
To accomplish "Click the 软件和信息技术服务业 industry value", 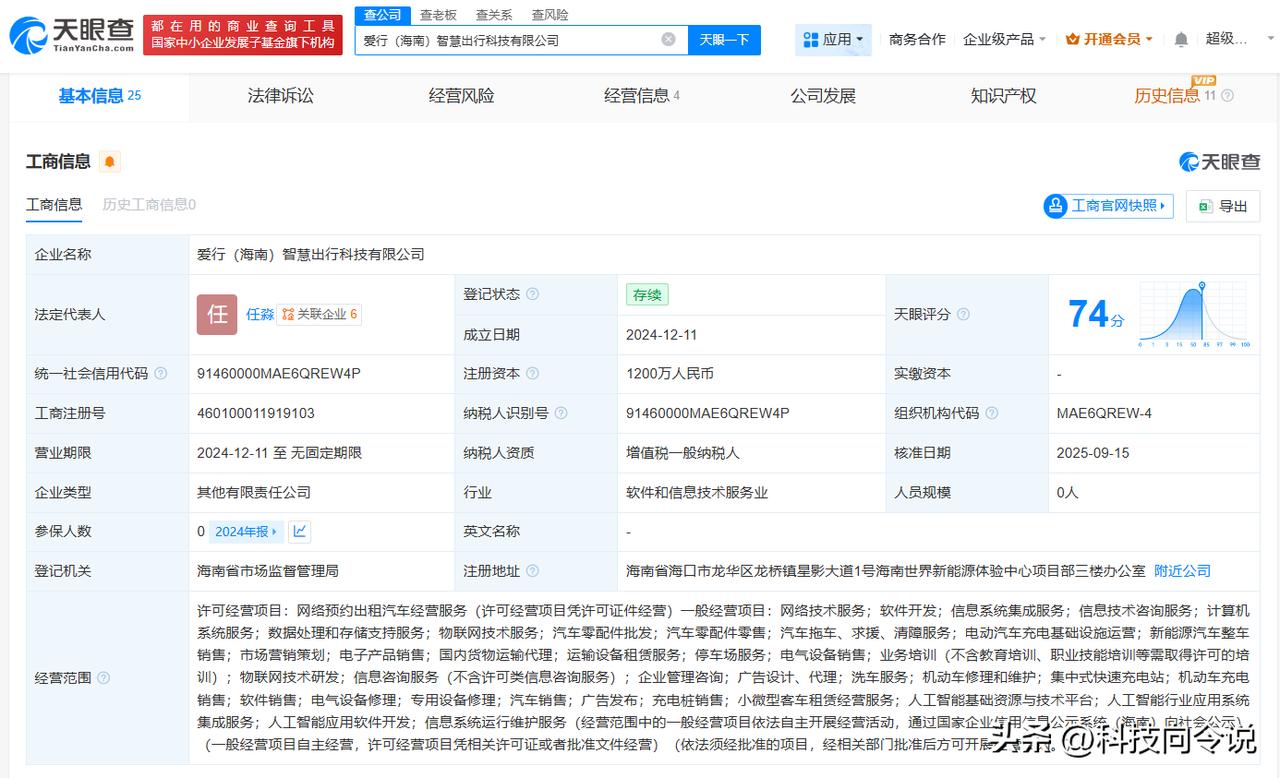I will 697,492.
